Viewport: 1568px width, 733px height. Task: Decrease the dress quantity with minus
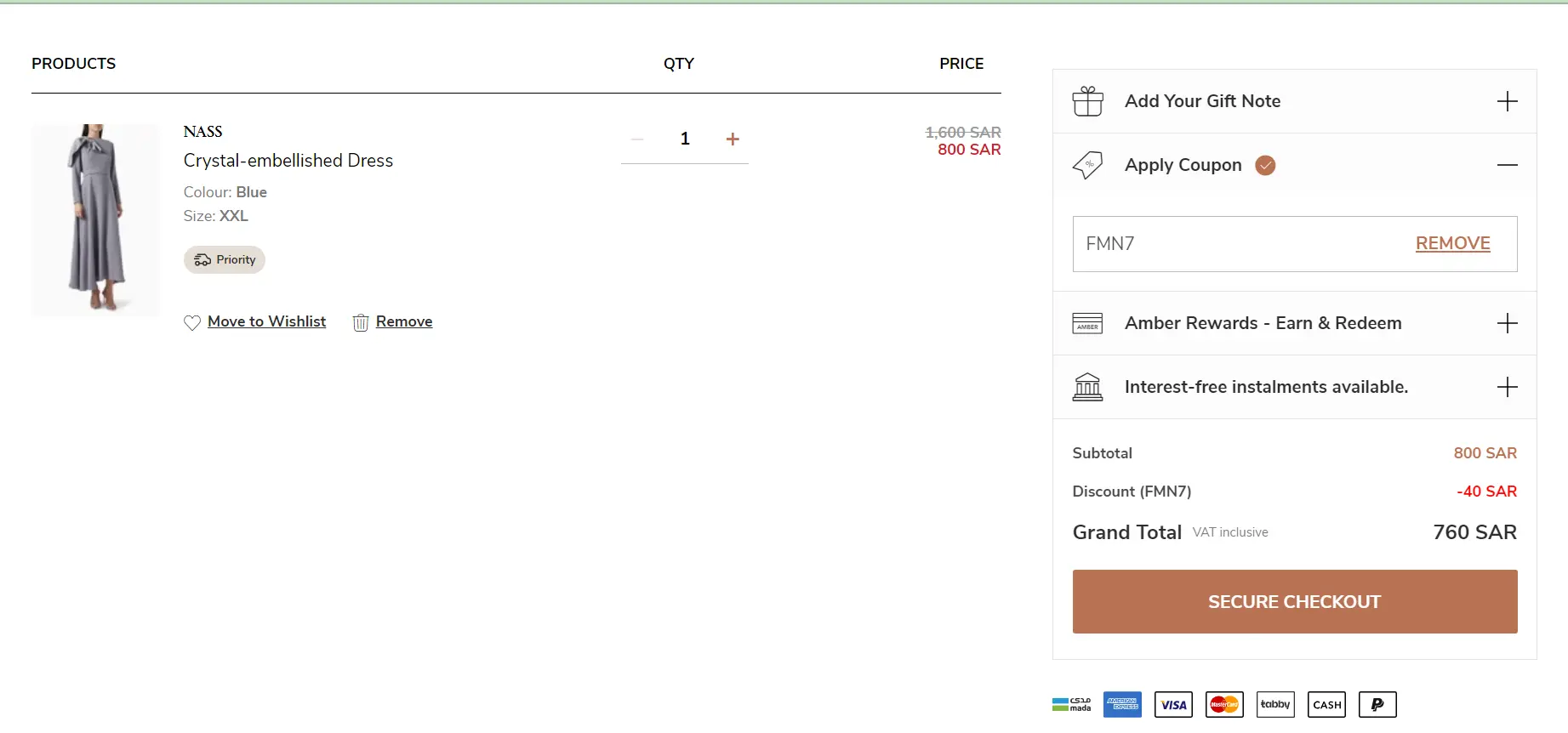637,139
